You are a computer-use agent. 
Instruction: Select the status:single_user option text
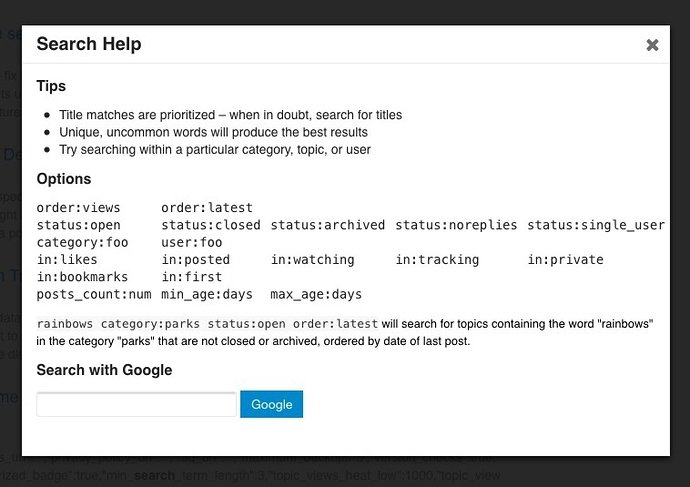(x=596, y=225)
